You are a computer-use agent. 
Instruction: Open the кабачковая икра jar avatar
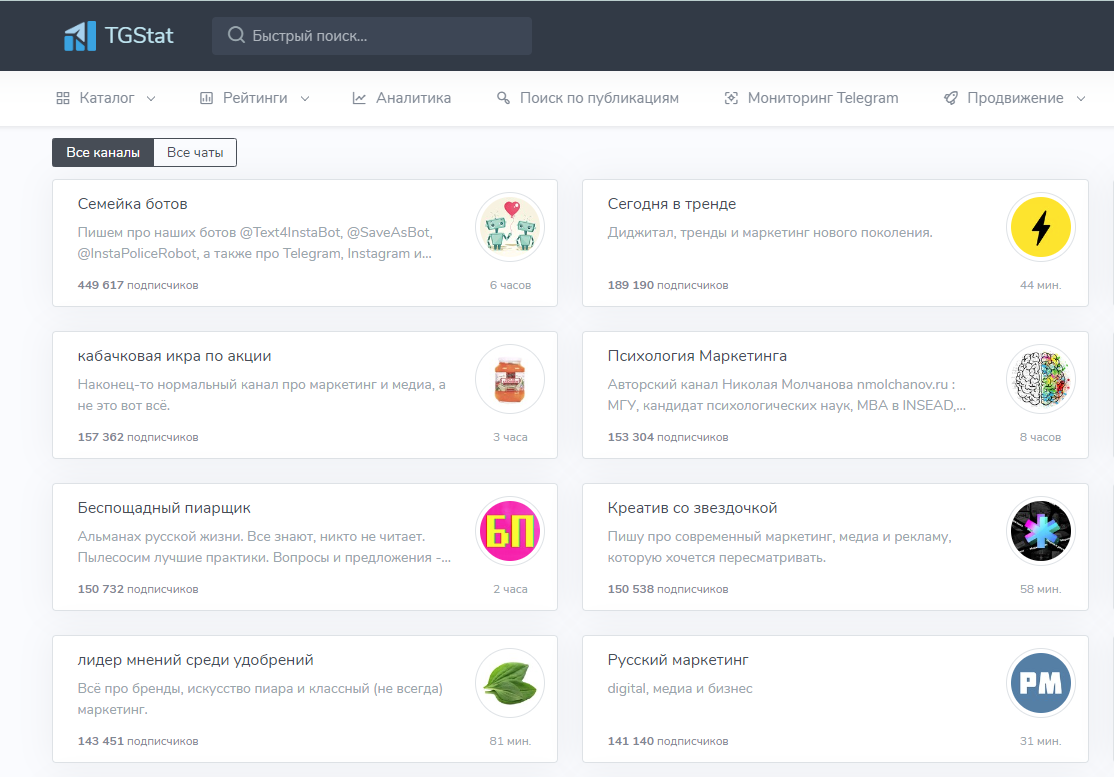[510, 380]
